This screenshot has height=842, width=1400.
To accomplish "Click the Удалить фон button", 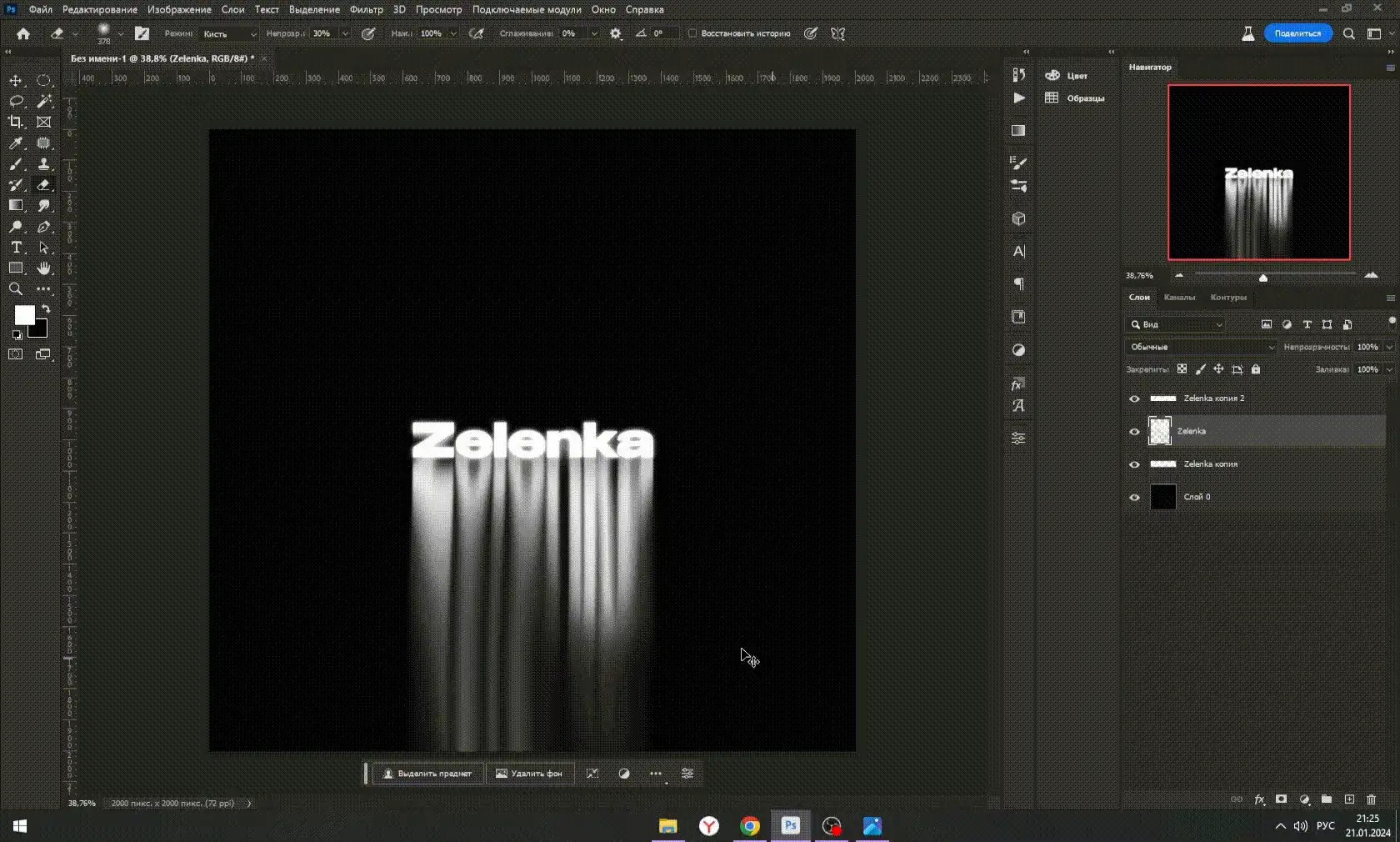I will tap(529, 774).
